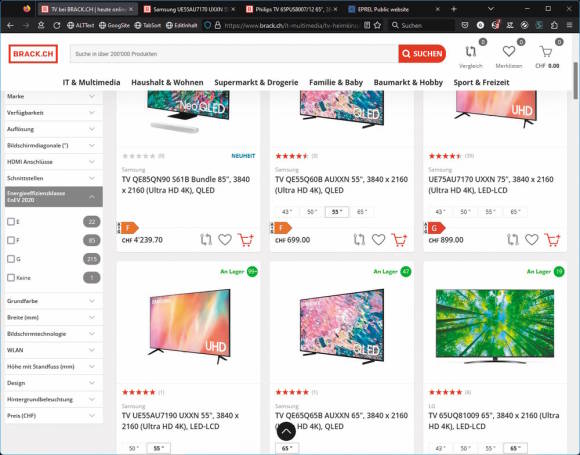Viewport: 580px width, 455px height.
Task: Expand the Grundfarbe filter
Action: [54, 301]
